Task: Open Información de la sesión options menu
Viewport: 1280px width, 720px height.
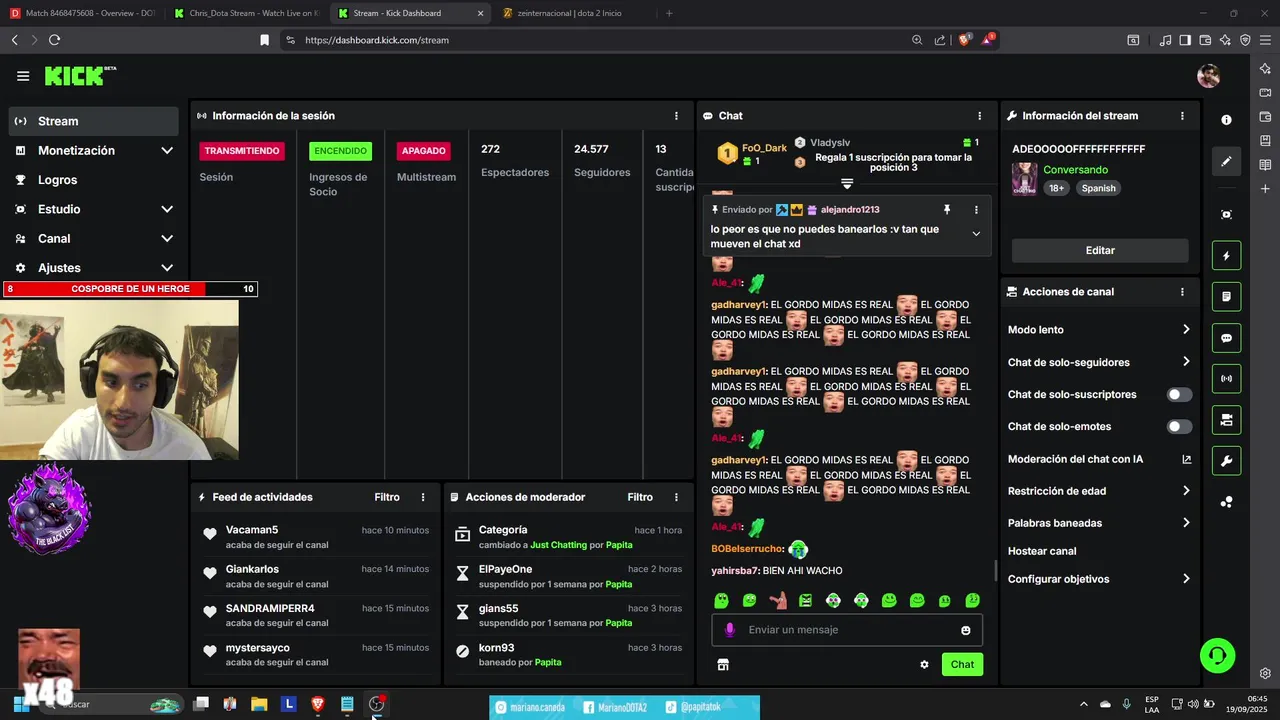Action: click(676, 116)
